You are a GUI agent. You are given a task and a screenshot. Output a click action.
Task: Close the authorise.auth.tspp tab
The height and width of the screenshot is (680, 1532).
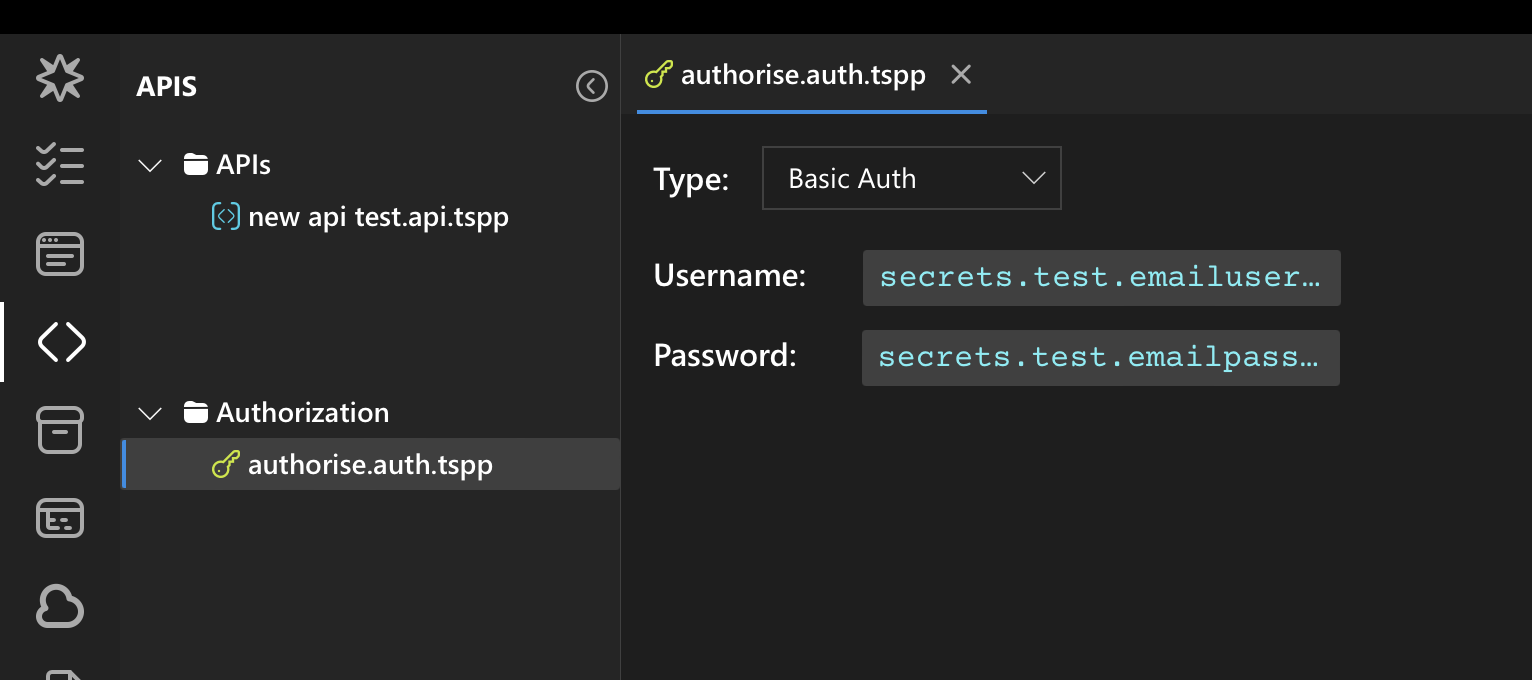tap(961, 75)
